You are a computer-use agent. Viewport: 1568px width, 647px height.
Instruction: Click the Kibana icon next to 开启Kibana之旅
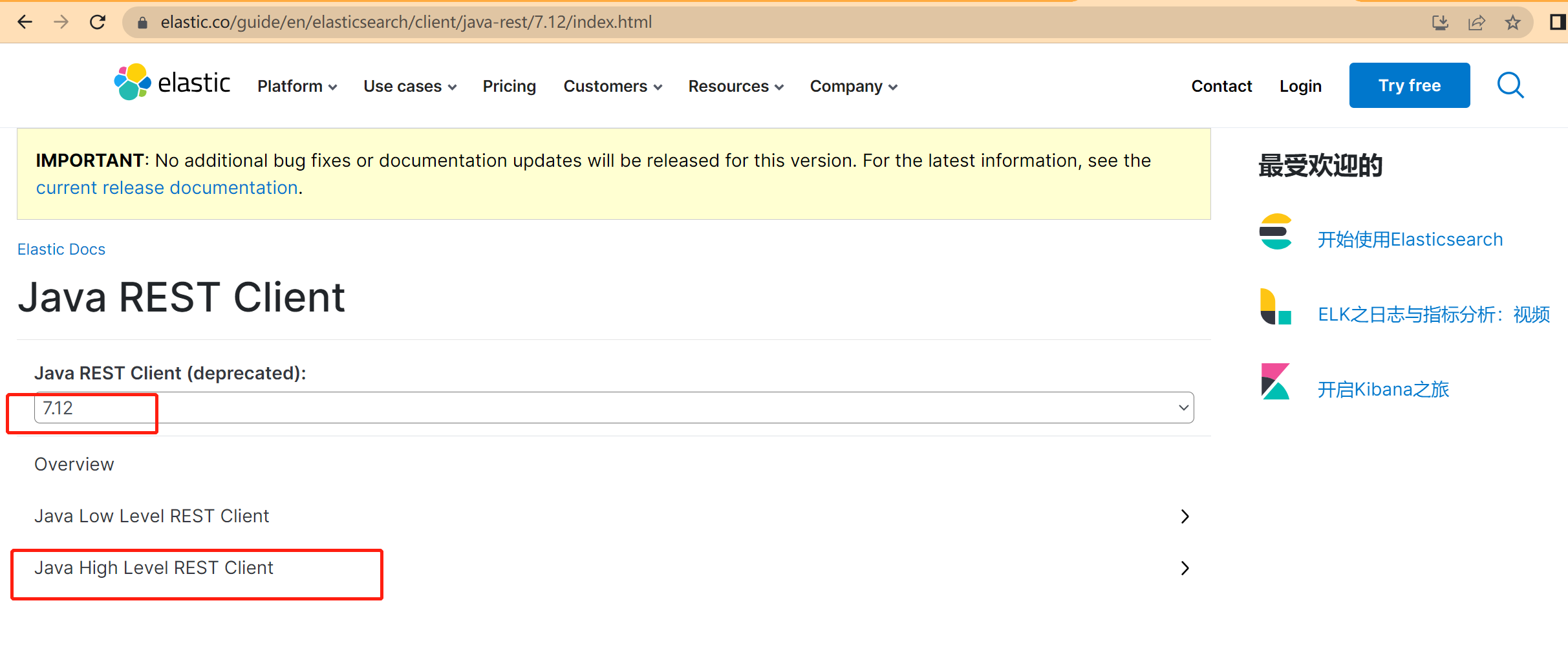tap(1276, 382)
